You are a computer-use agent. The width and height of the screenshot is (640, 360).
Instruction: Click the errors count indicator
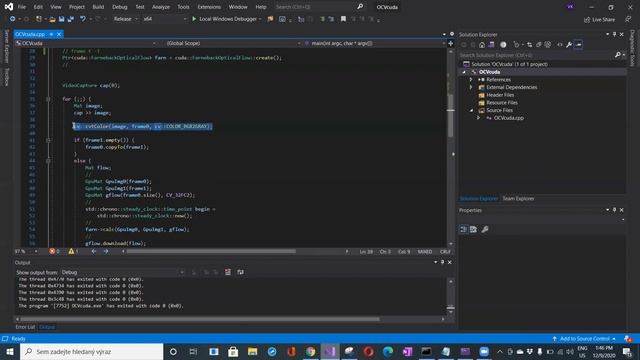pyautogui.click(x=54, y=251)
